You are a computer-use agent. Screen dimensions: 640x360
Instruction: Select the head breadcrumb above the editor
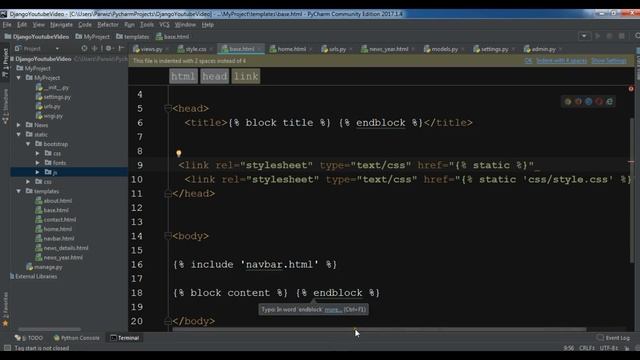coord(214,76)
